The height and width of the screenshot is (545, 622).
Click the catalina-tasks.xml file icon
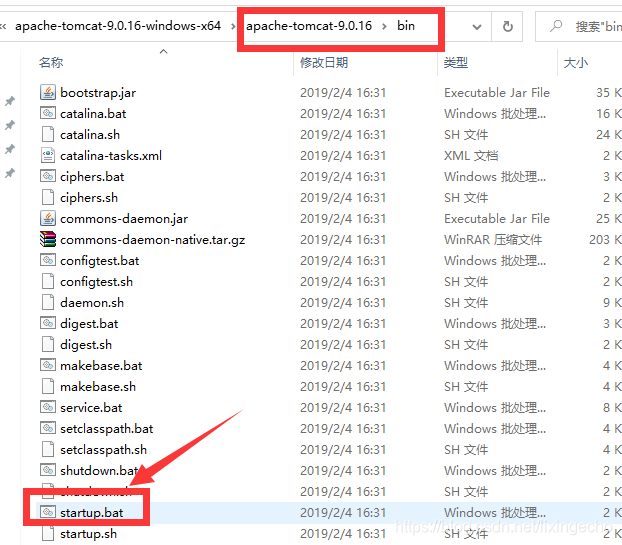point(48,155)
